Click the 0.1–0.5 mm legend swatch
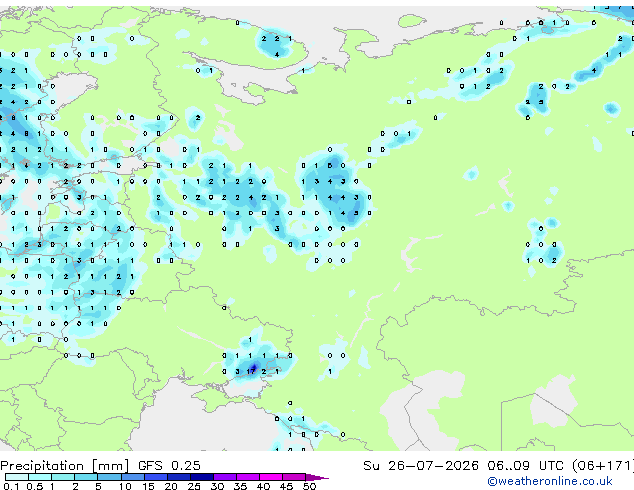The width and height of the screenshot is (634, 490). (x=17, y=477)
